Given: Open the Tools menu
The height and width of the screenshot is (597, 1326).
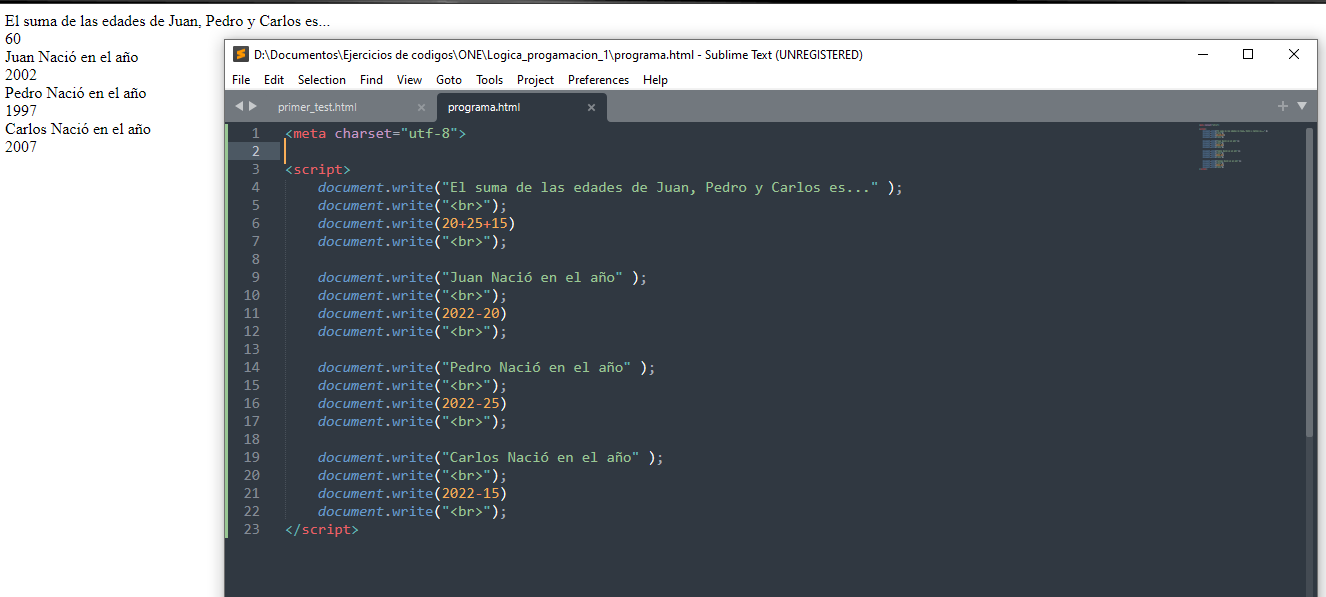Looking at the screenshot, I should click(x=490, y=80).
